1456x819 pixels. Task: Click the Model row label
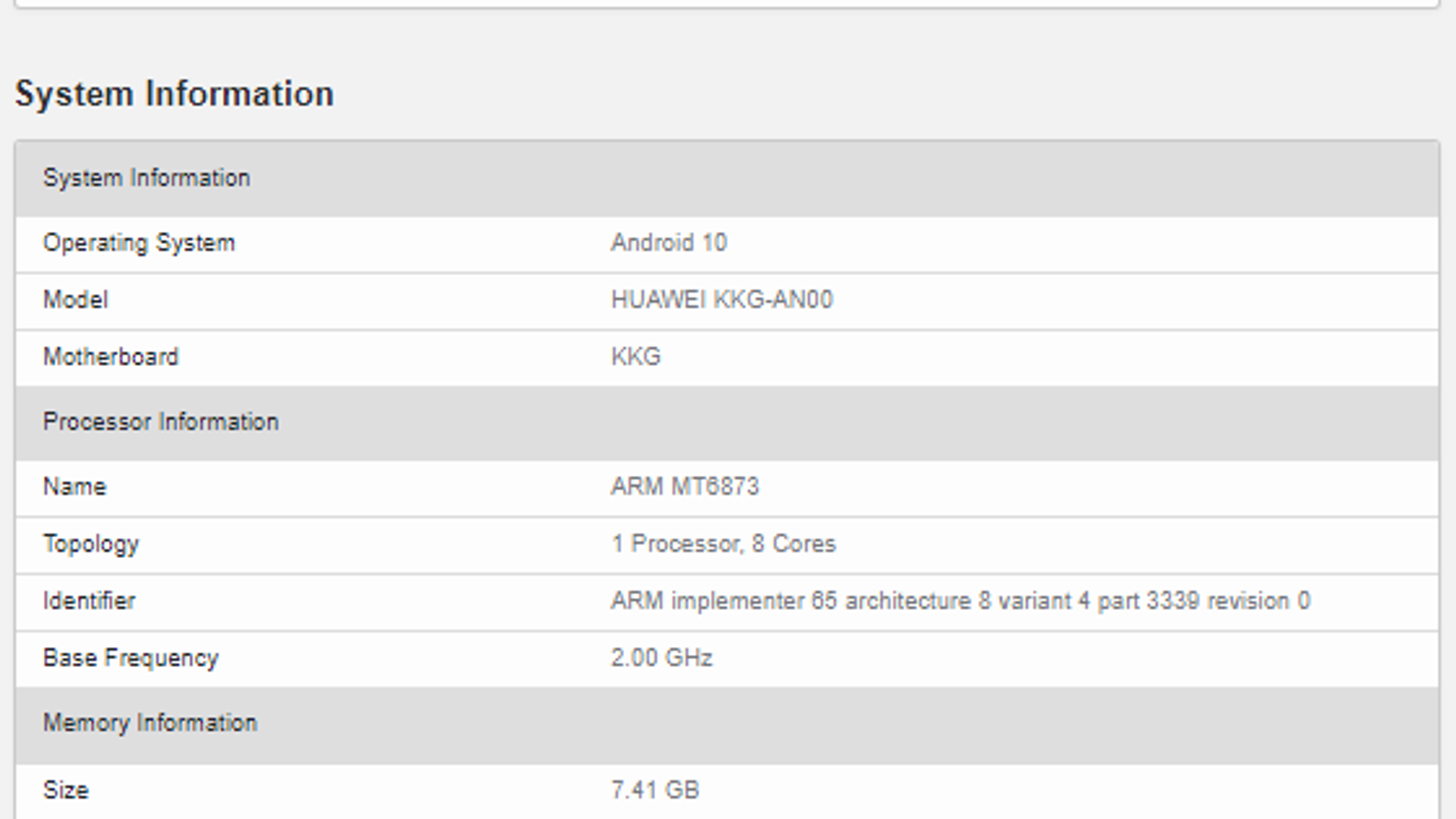pos(76,300)
